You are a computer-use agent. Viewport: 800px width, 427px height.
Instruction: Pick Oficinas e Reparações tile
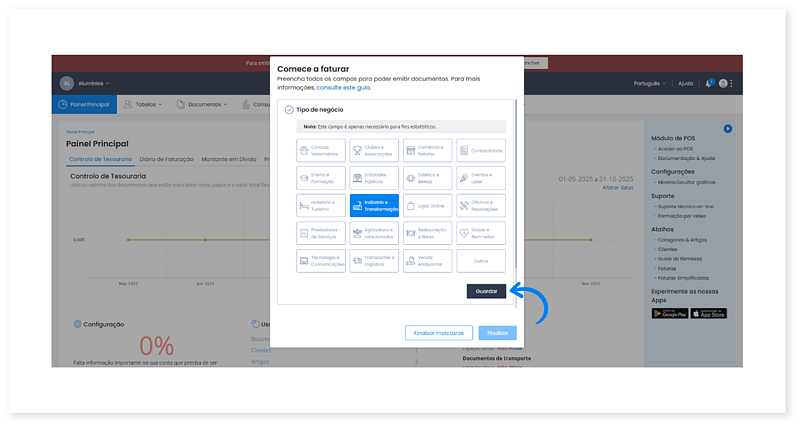tap(481, 205)
